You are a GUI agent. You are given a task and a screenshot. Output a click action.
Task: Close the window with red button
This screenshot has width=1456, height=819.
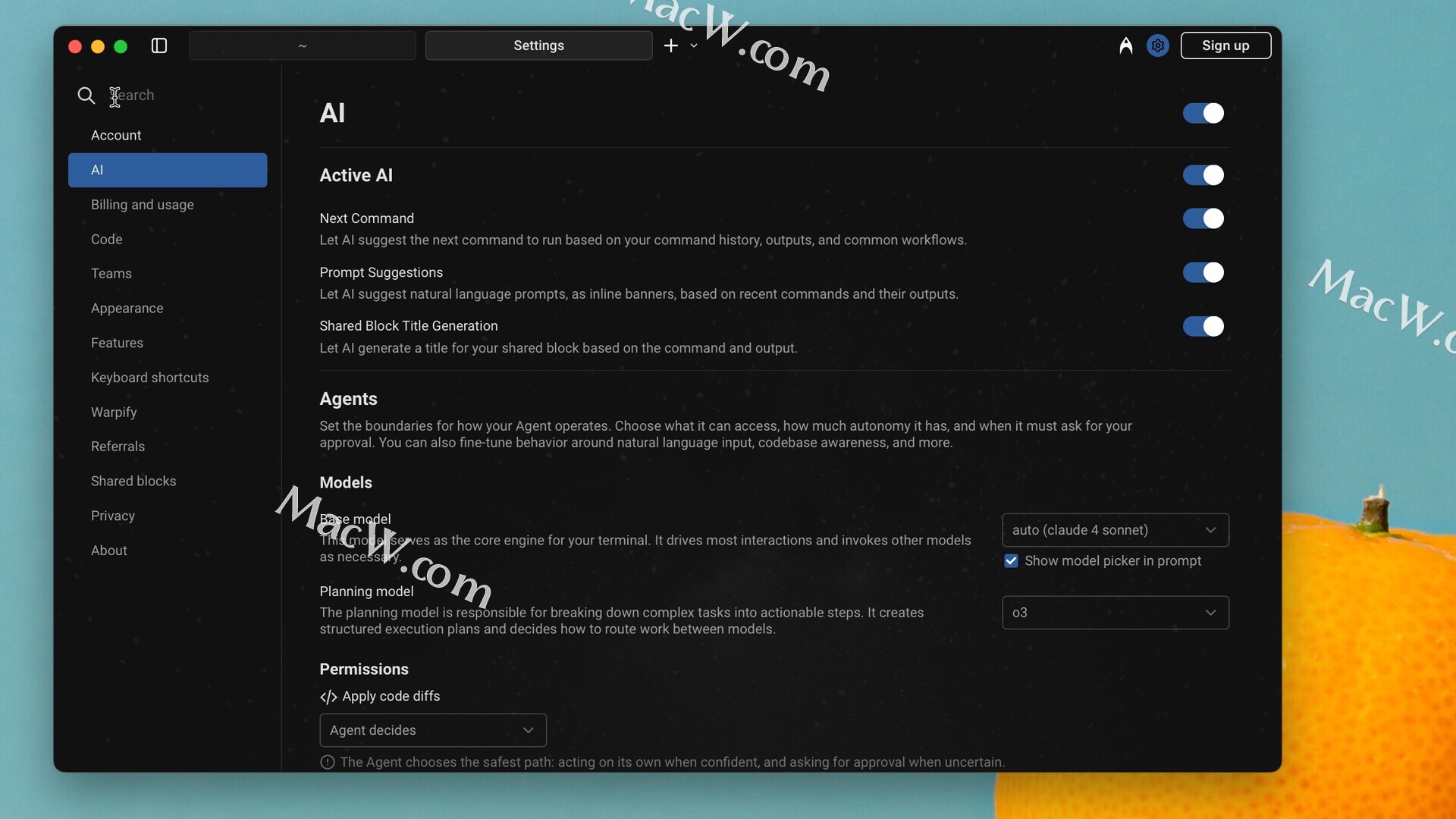[x=75, y=46]
